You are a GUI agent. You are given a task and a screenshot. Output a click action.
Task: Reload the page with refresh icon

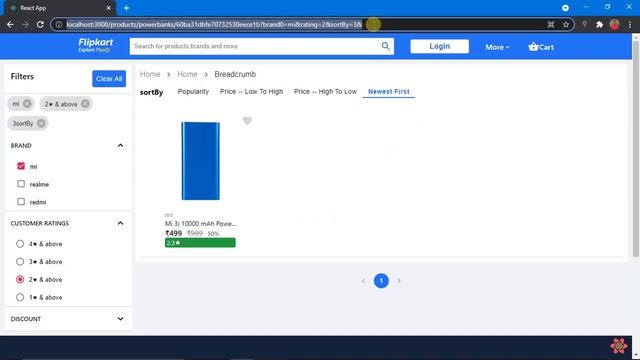(40, 24)
